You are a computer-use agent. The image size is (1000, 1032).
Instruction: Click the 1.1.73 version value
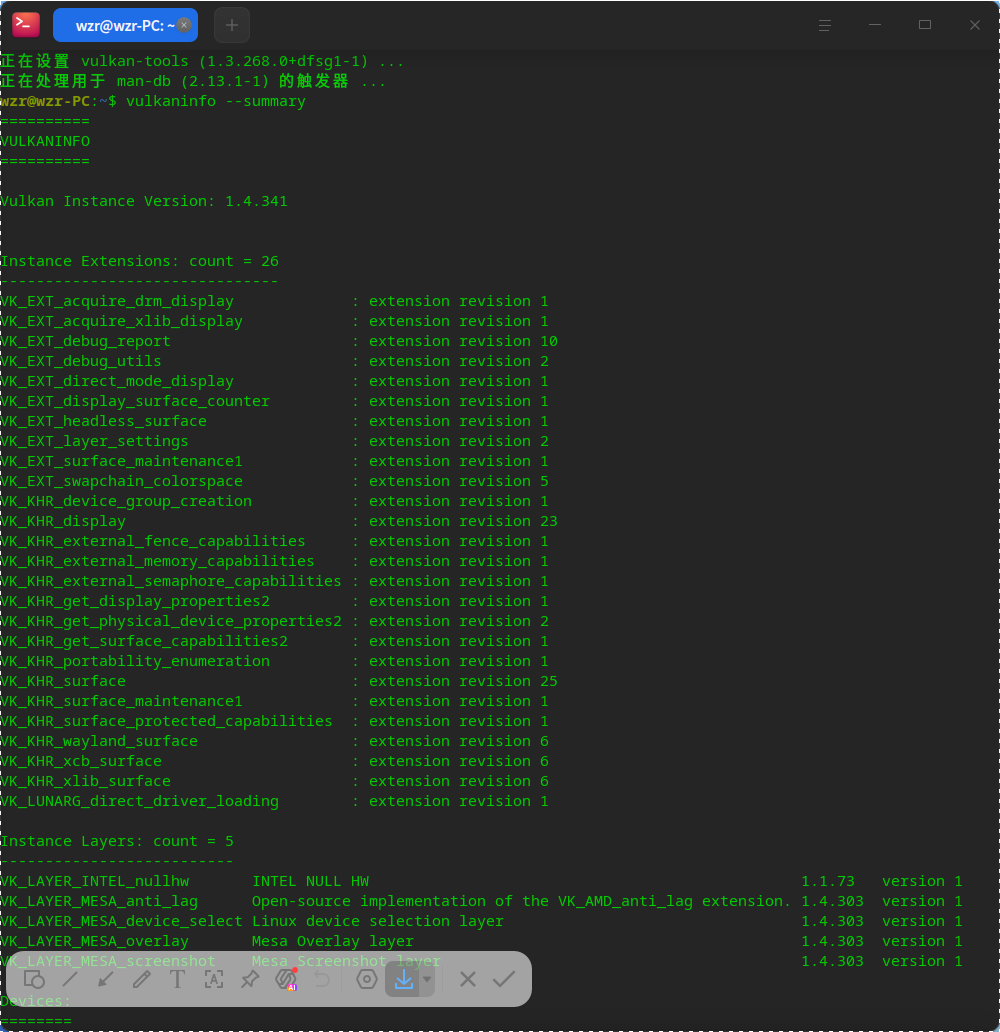[x=828, y=881]
